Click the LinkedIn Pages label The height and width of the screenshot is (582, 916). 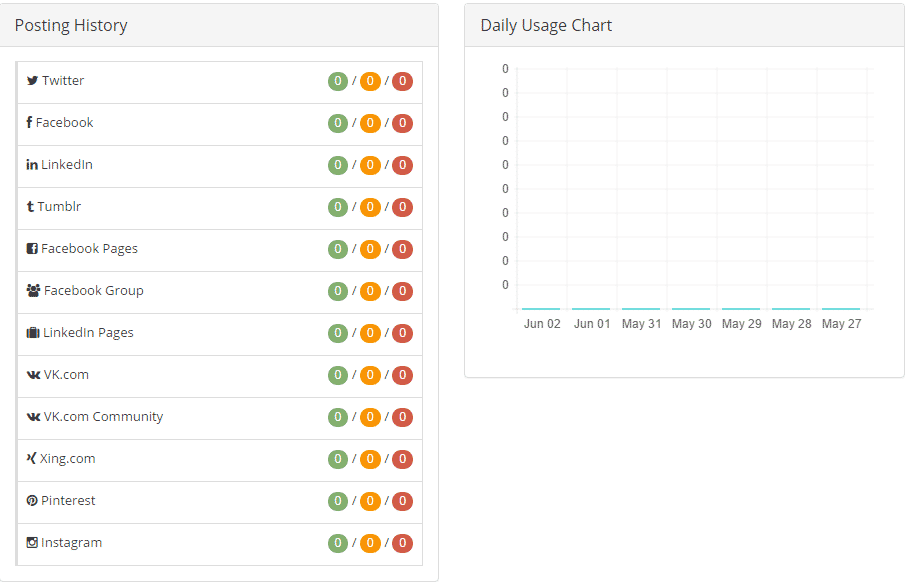(88, 333)
